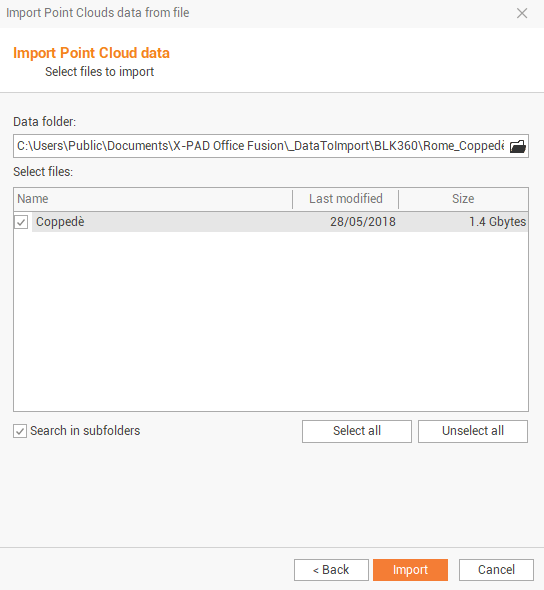The width and height of the screenshot is (544, 590).
Task: Cancel the point cloud import
Action: click(496, 570)
